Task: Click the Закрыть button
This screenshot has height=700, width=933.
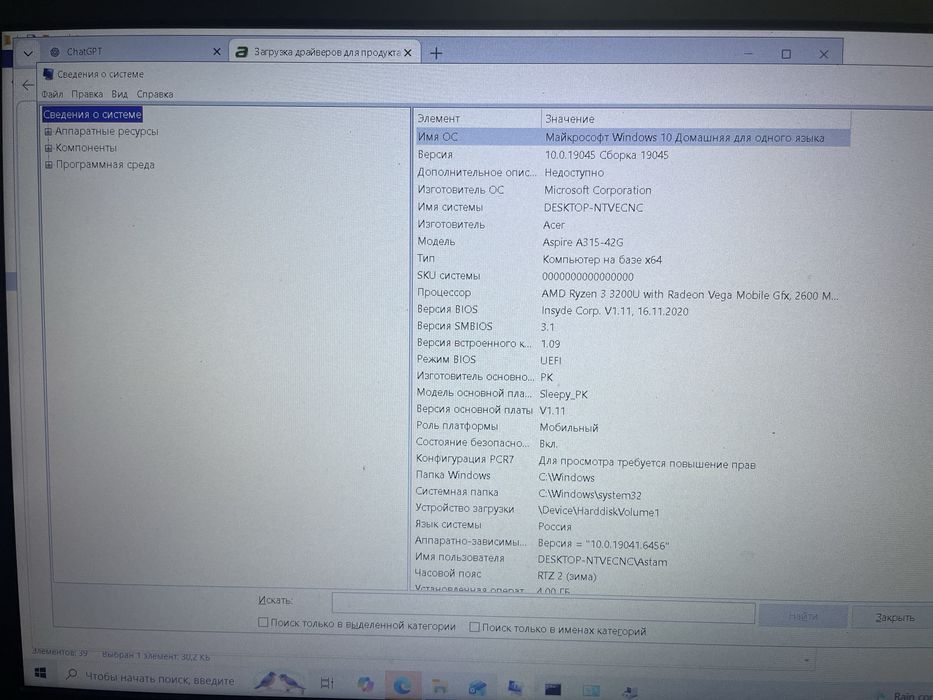Action: tap(894, 617)
